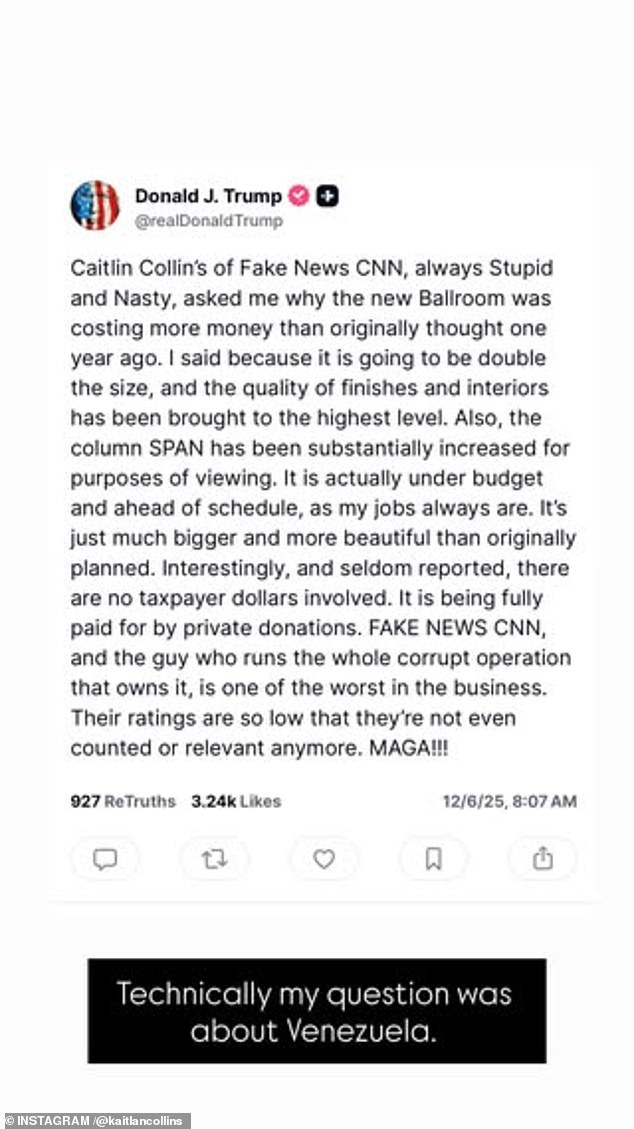Image resolution: width=634 pixels, height=1129 pixels.
Task: Click the pink verified badge
Action: pos(298,196)
